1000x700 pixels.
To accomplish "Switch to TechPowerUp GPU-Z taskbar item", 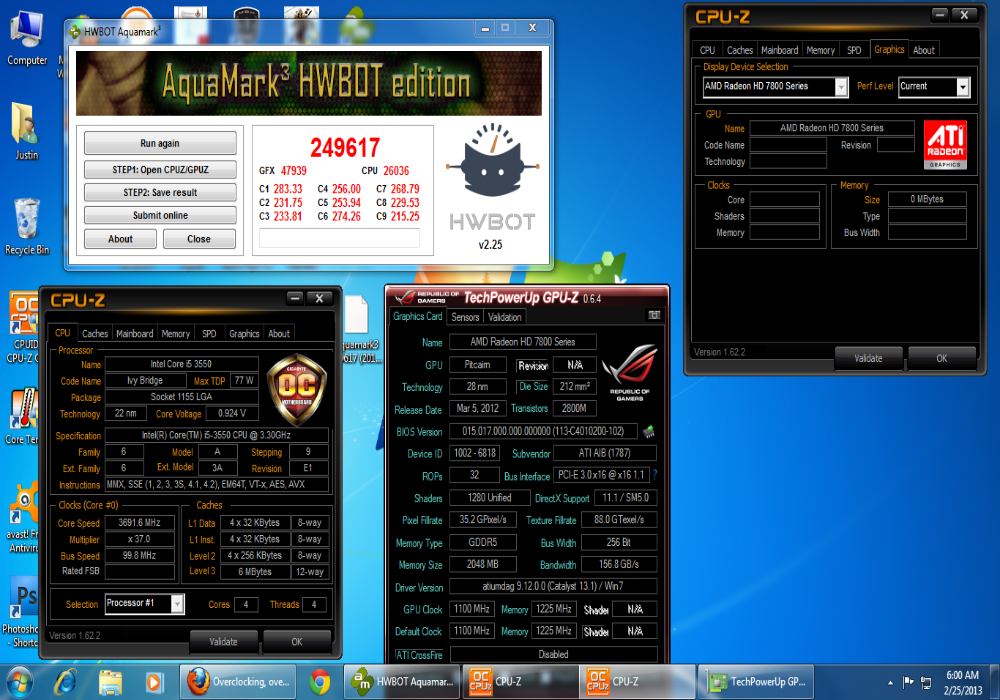I will (757, 682).
